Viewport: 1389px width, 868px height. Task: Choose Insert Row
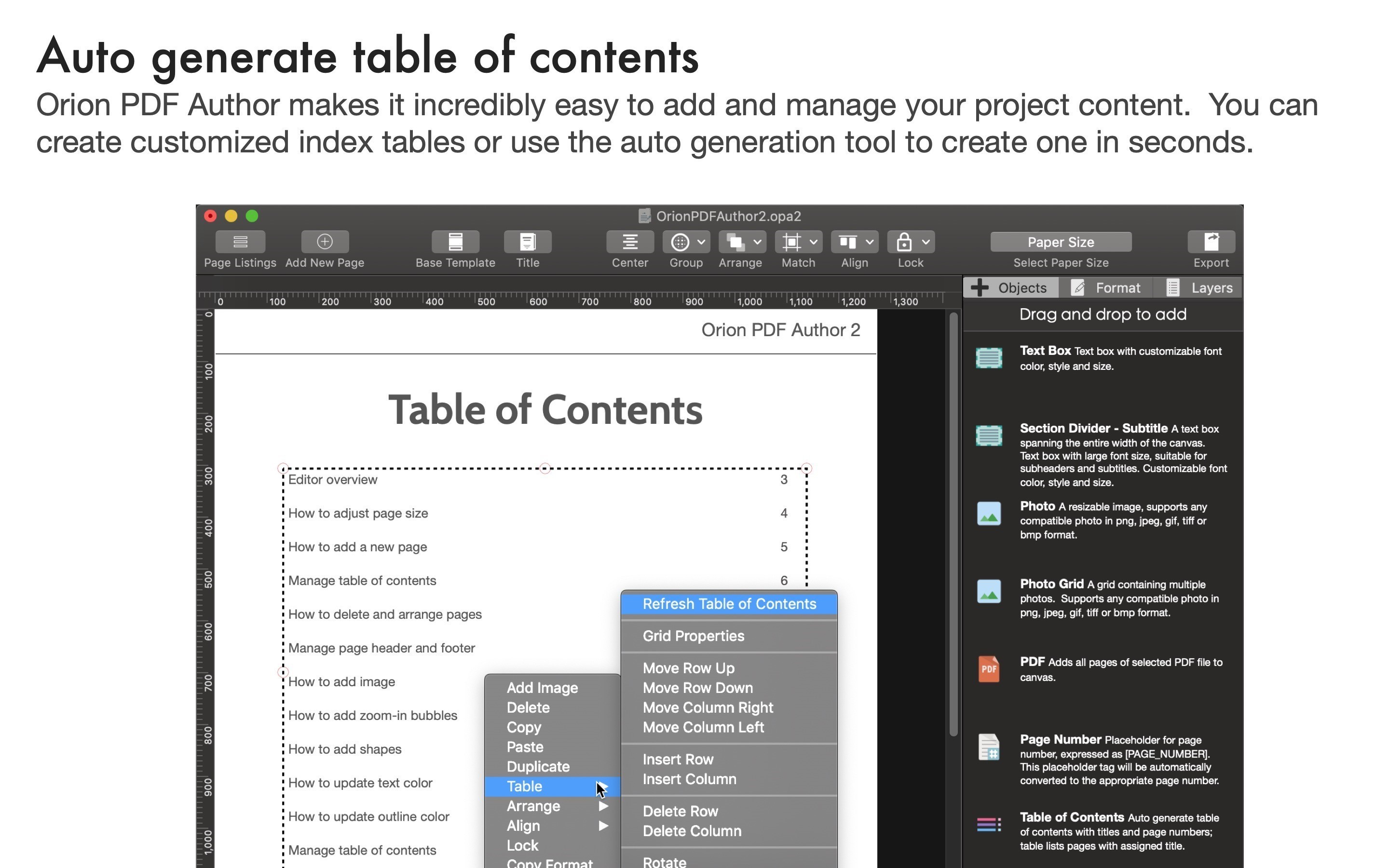click(729, 759)
